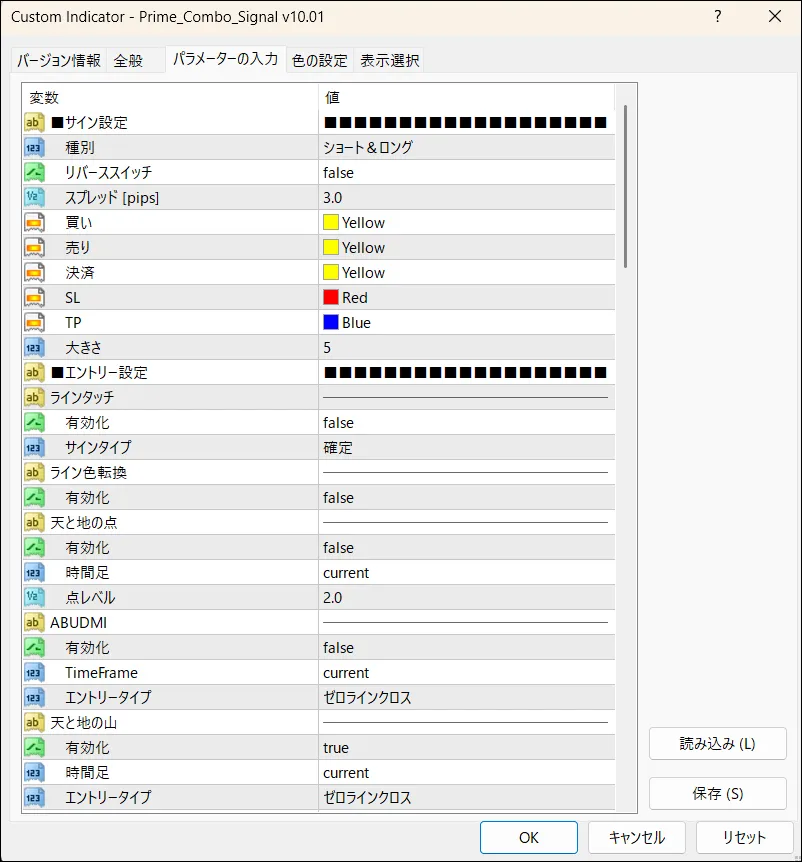This screenshot has height=862, width=802.
Task: Click the boolean icon beside リバーススイッチ
Action: (x=34, y=173)
